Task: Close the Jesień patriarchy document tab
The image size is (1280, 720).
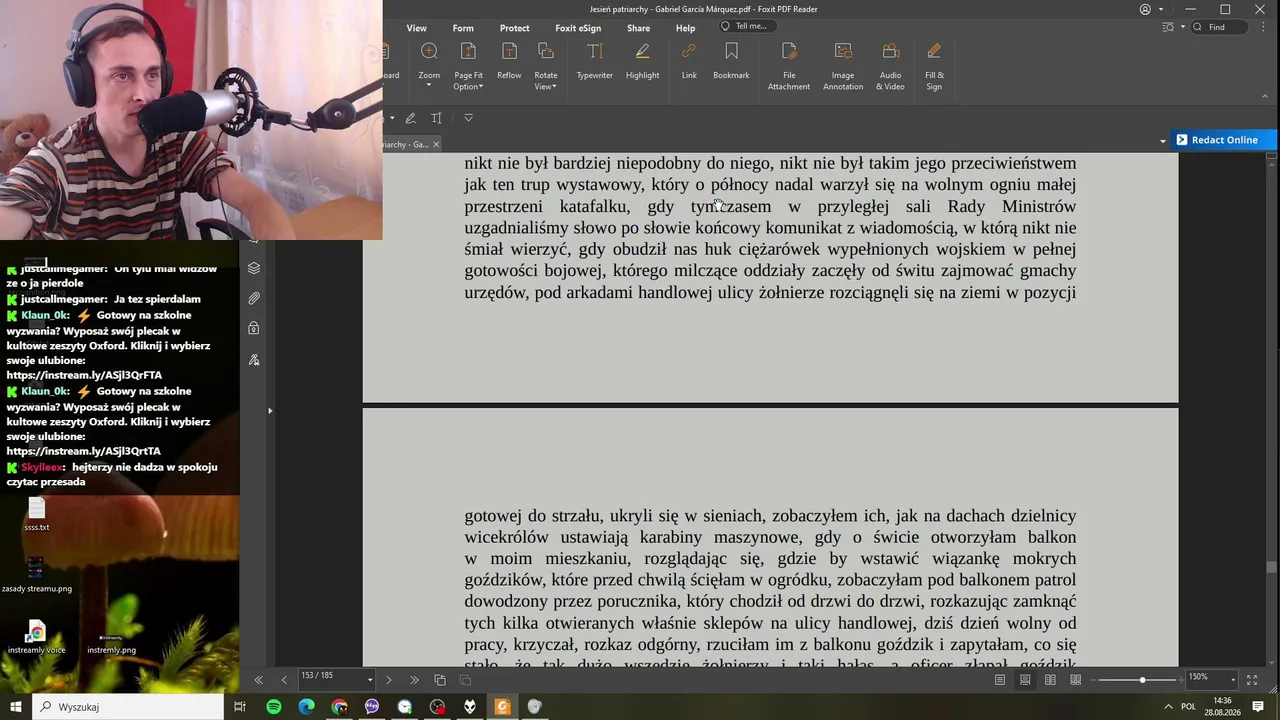Action: 436,145
